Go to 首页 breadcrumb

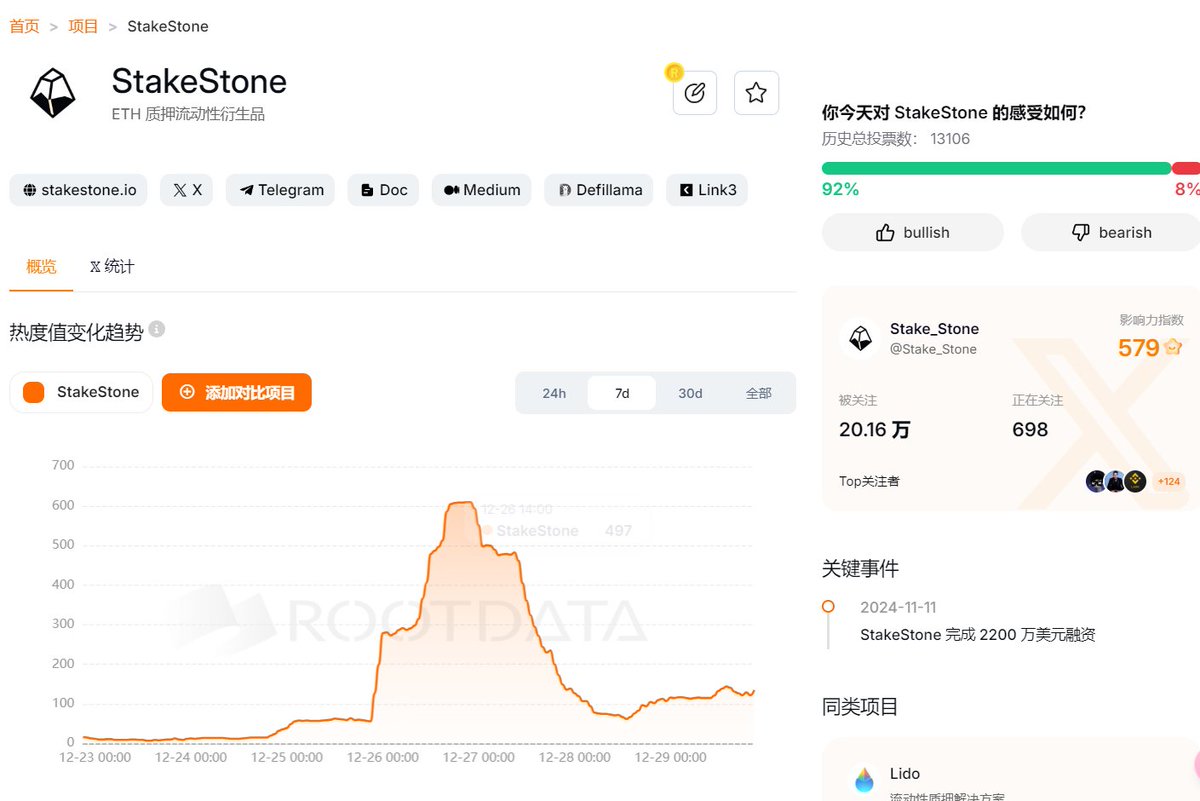click(25, 26)
